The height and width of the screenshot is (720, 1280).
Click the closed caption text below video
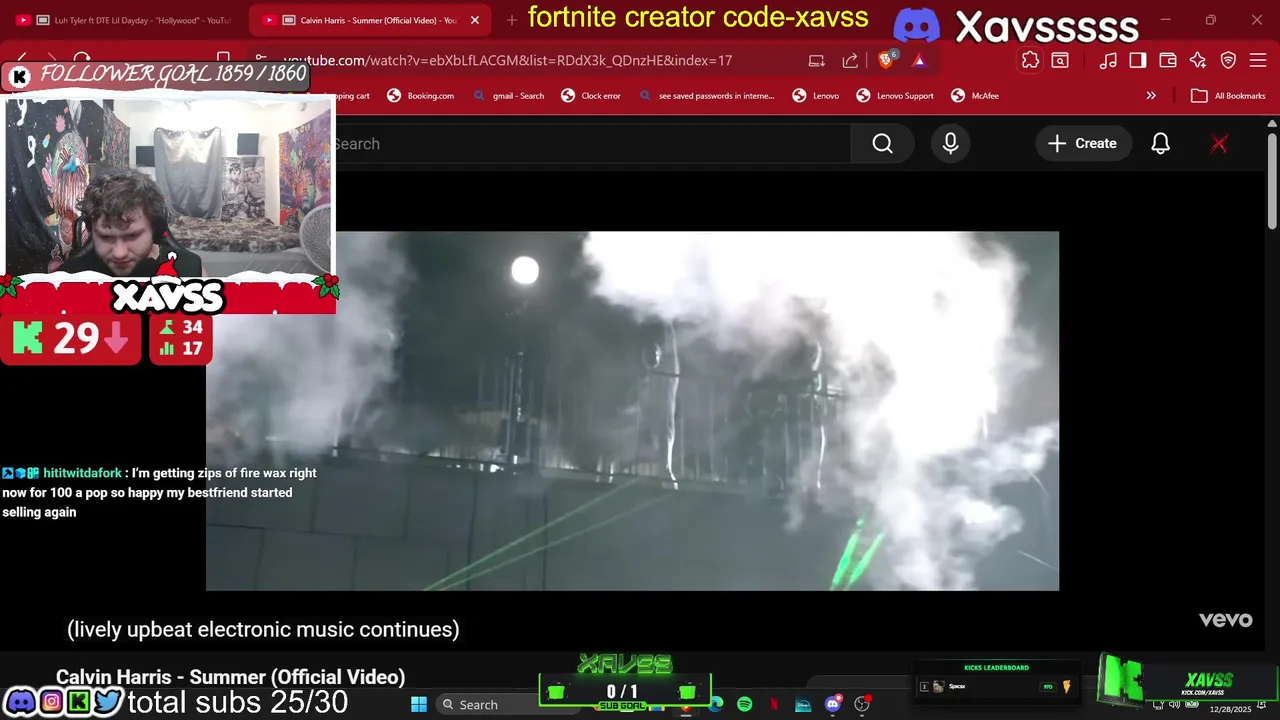263,629
